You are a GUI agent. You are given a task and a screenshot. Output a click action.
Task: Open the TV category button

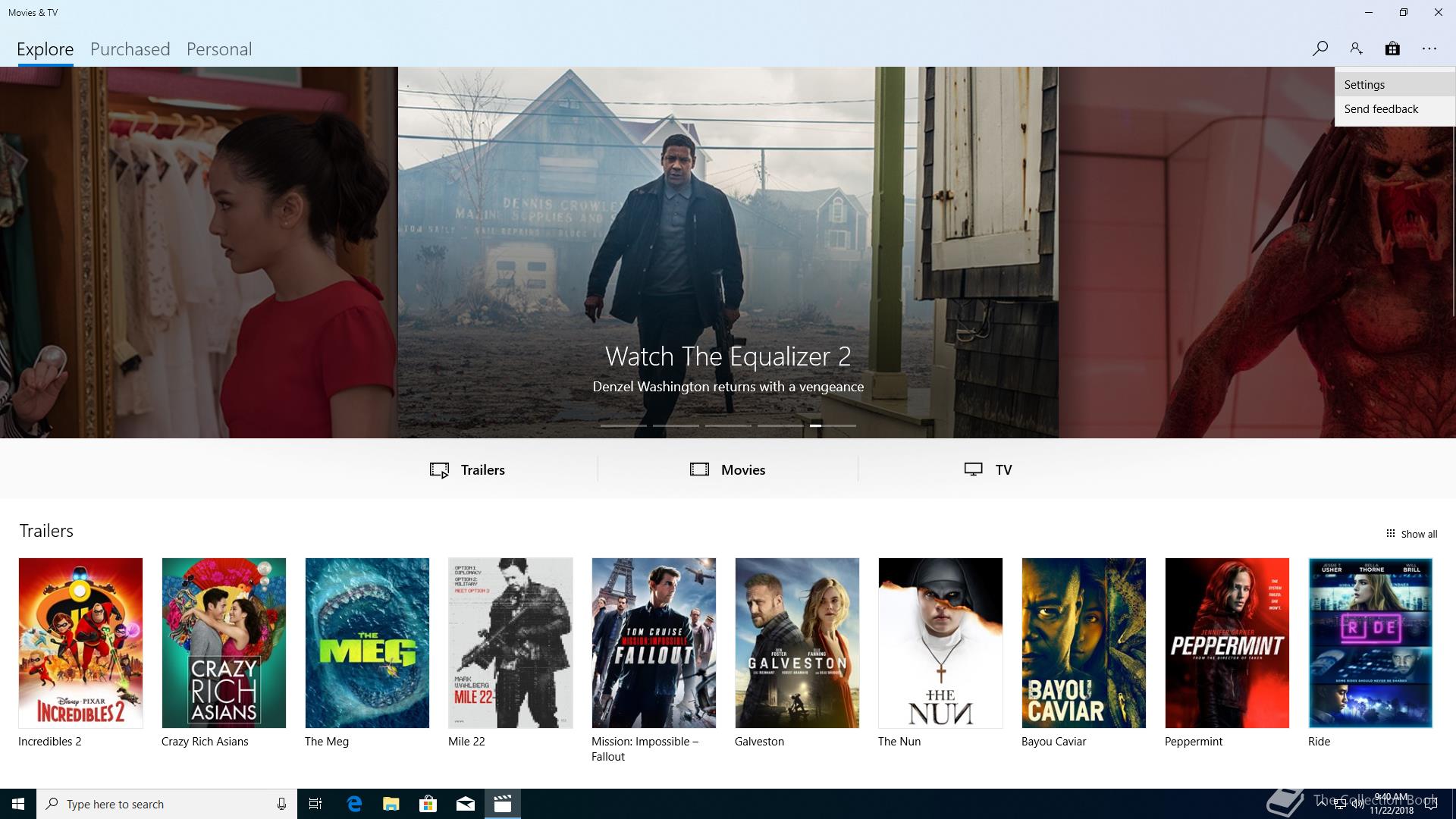(988, 469)
